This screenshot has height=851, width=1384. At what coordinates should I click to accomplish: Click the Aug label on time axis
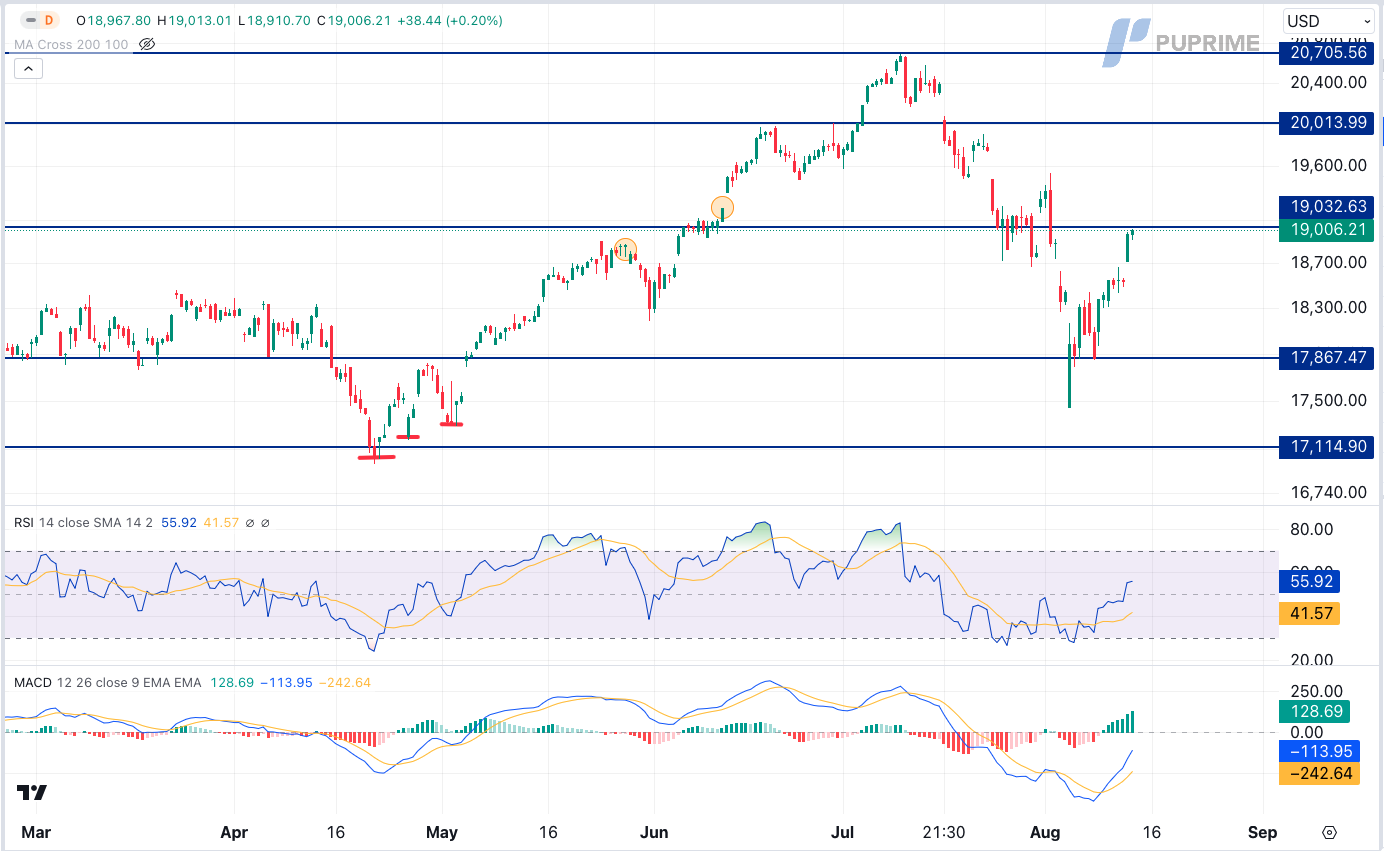[x=1044, y=832]
